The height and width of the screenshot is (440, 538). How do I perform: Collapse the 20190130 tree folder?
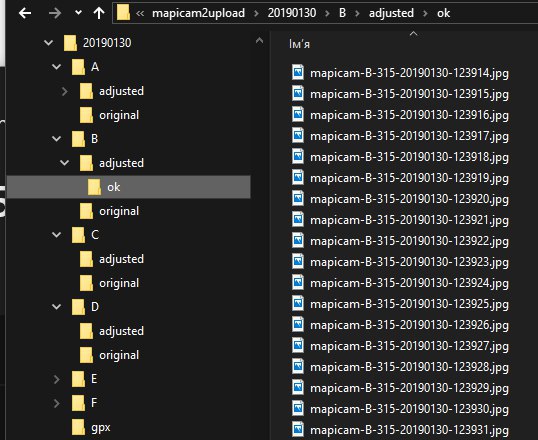click(x=49, y=43)
